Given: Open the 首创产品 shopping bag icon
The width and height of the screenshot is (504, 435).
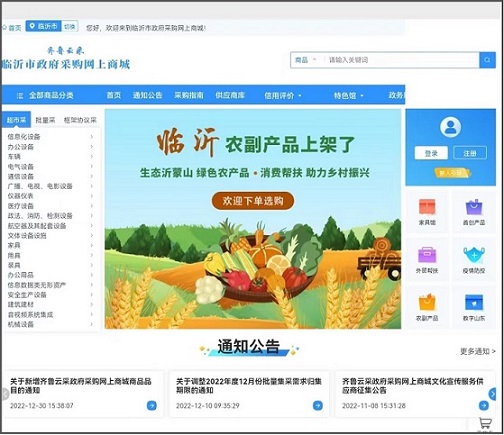Looking at the screenshot, I should tap(474, 207).
